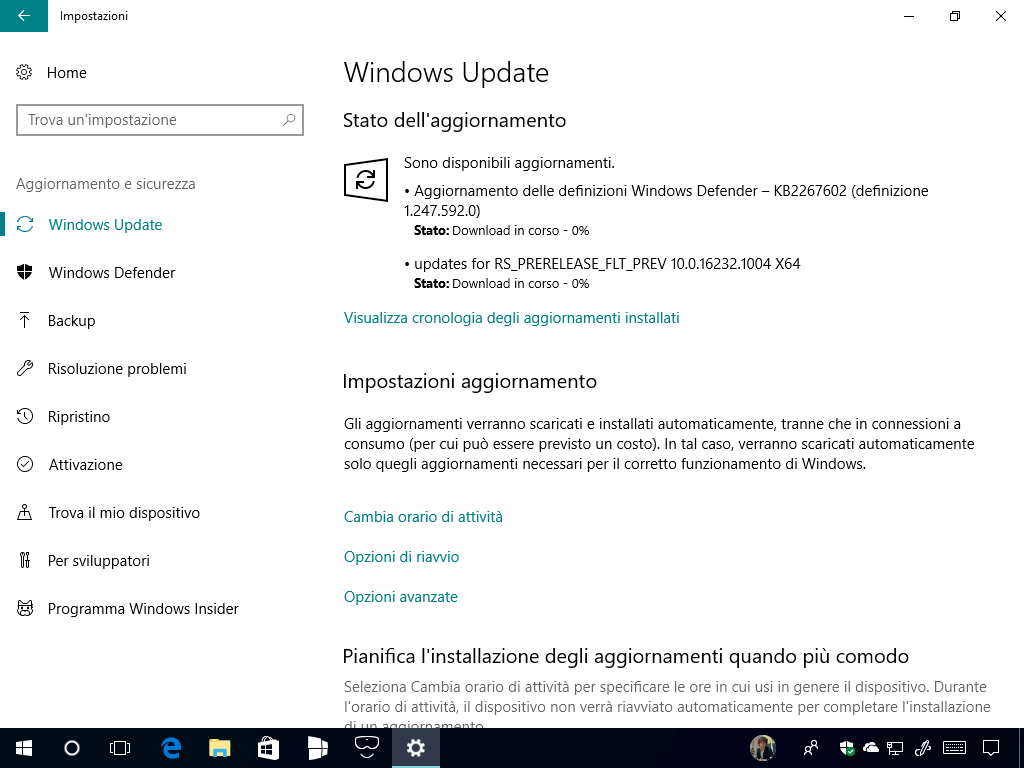
Task: Open the Store bag icon on taskbar
Action: (x=268, y=748)
